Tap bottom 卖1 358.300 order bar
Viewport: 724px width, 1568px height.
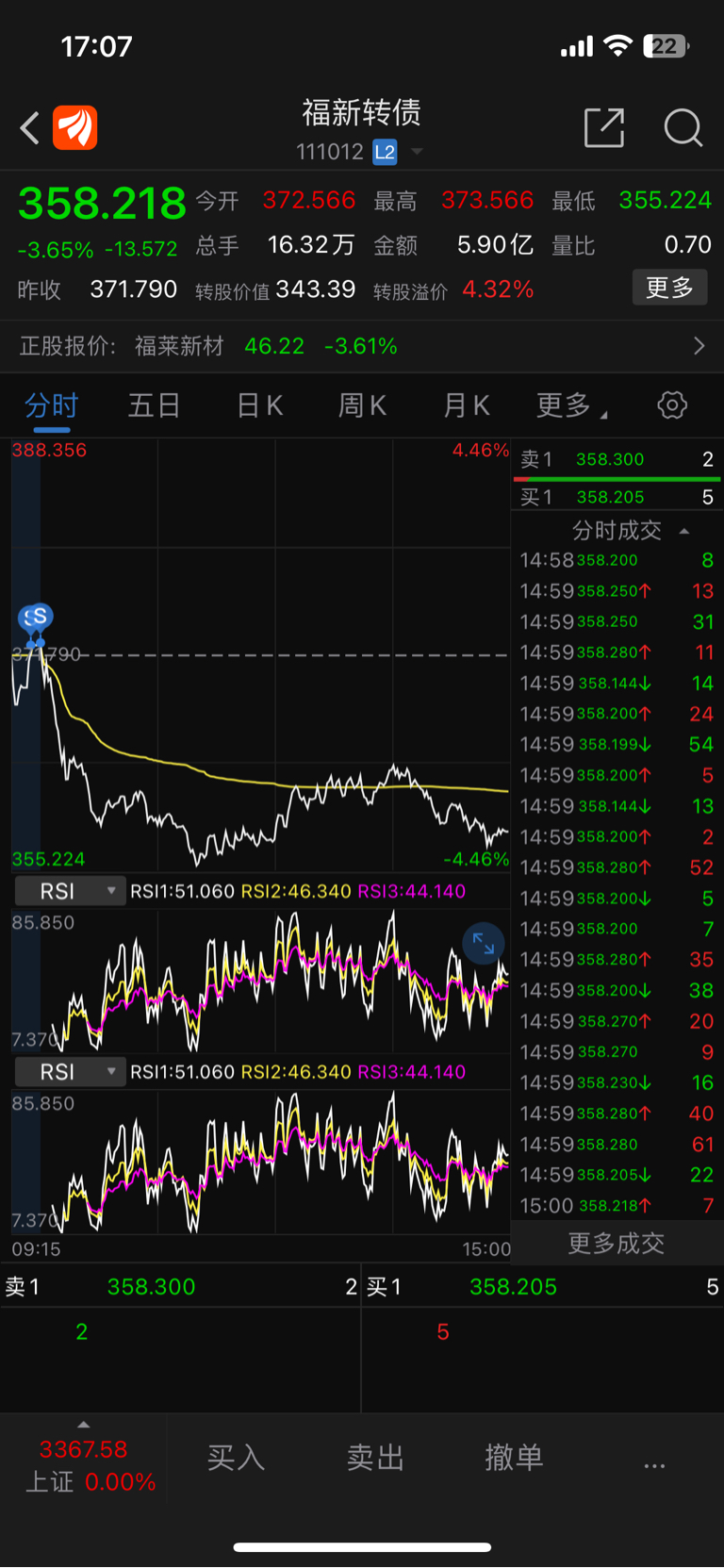coord(180,1287)
